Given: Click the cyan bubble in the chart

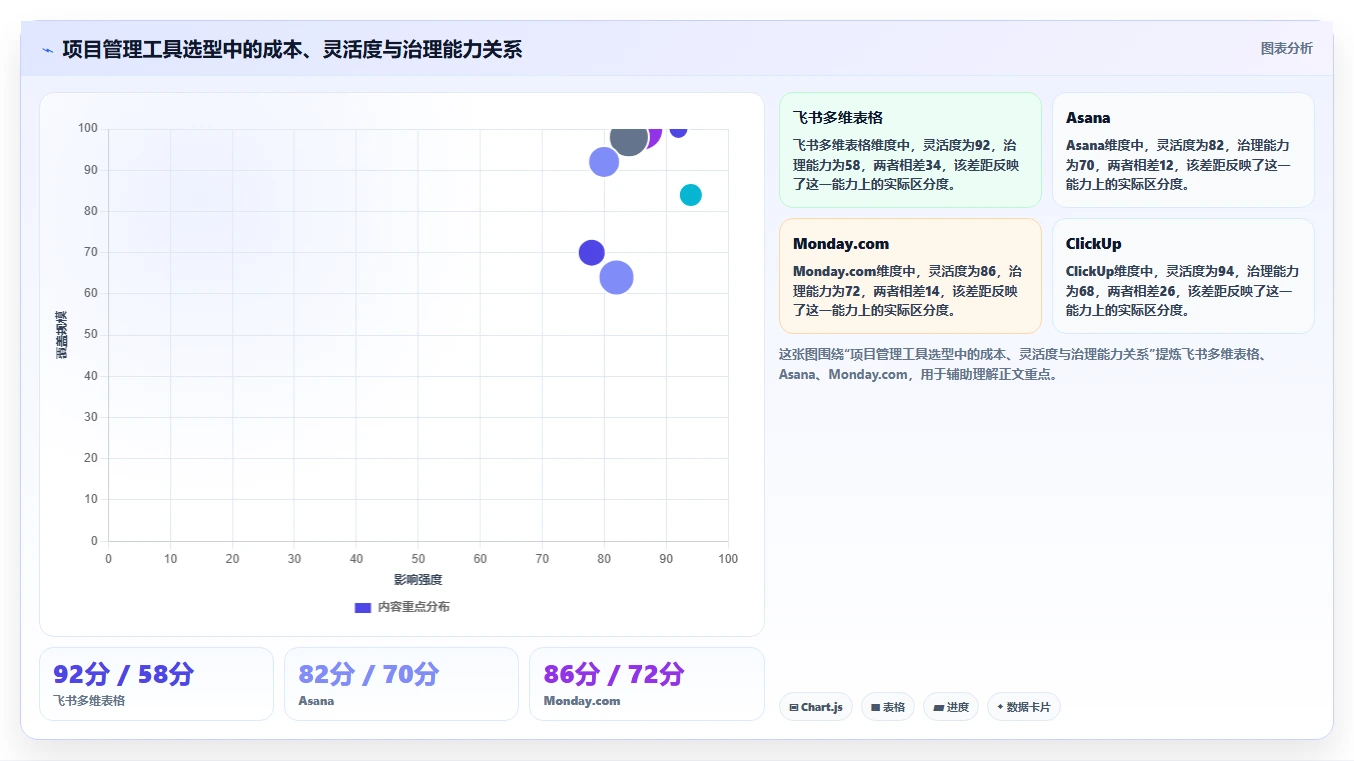Looking at the screenshot, I should pos(691,195).
